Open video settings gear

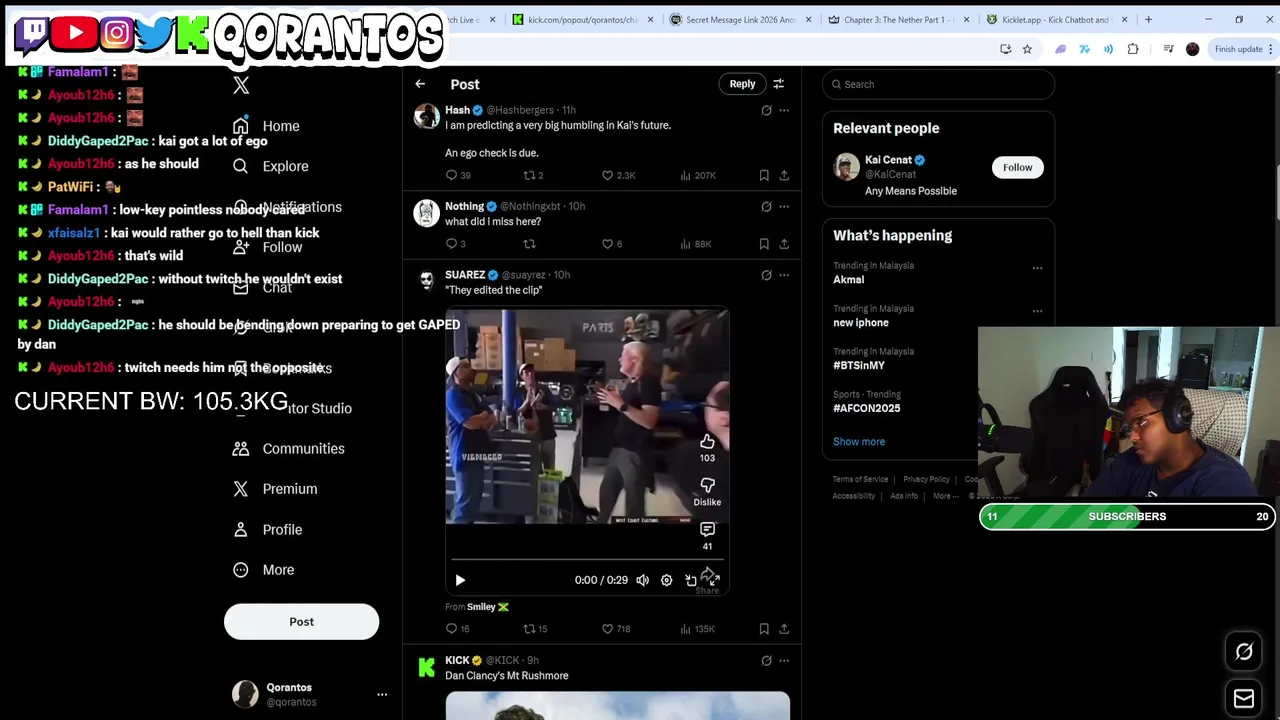(666, 580)
